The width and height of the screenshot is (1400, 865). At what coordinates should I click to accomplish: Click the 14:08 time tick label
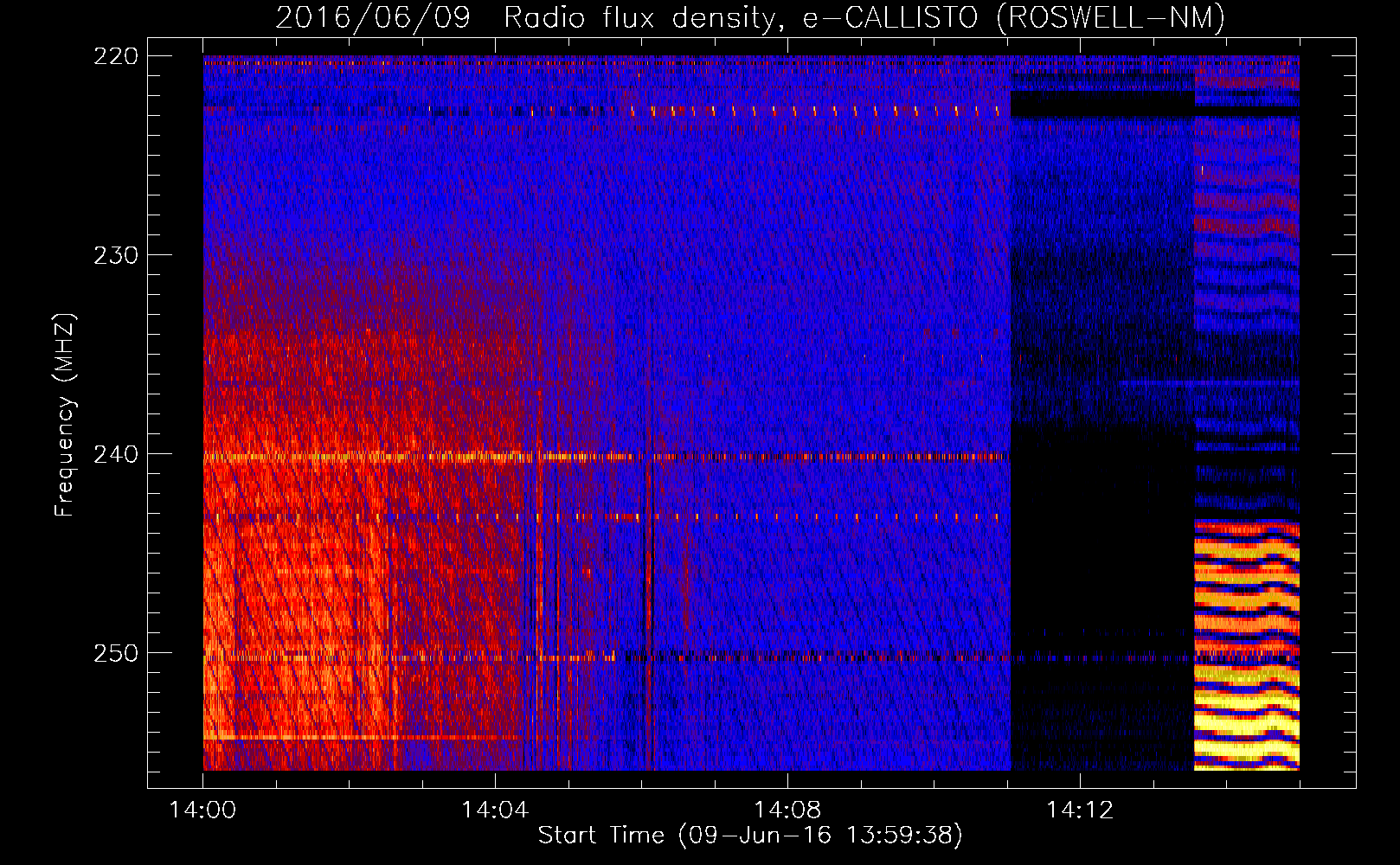click(787, 810)
